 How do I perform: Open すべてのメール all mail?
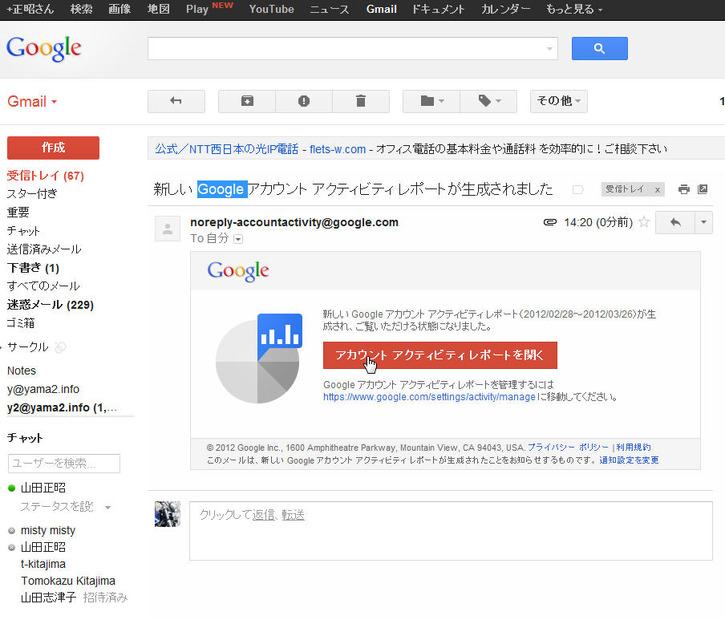tap(43, 286)
